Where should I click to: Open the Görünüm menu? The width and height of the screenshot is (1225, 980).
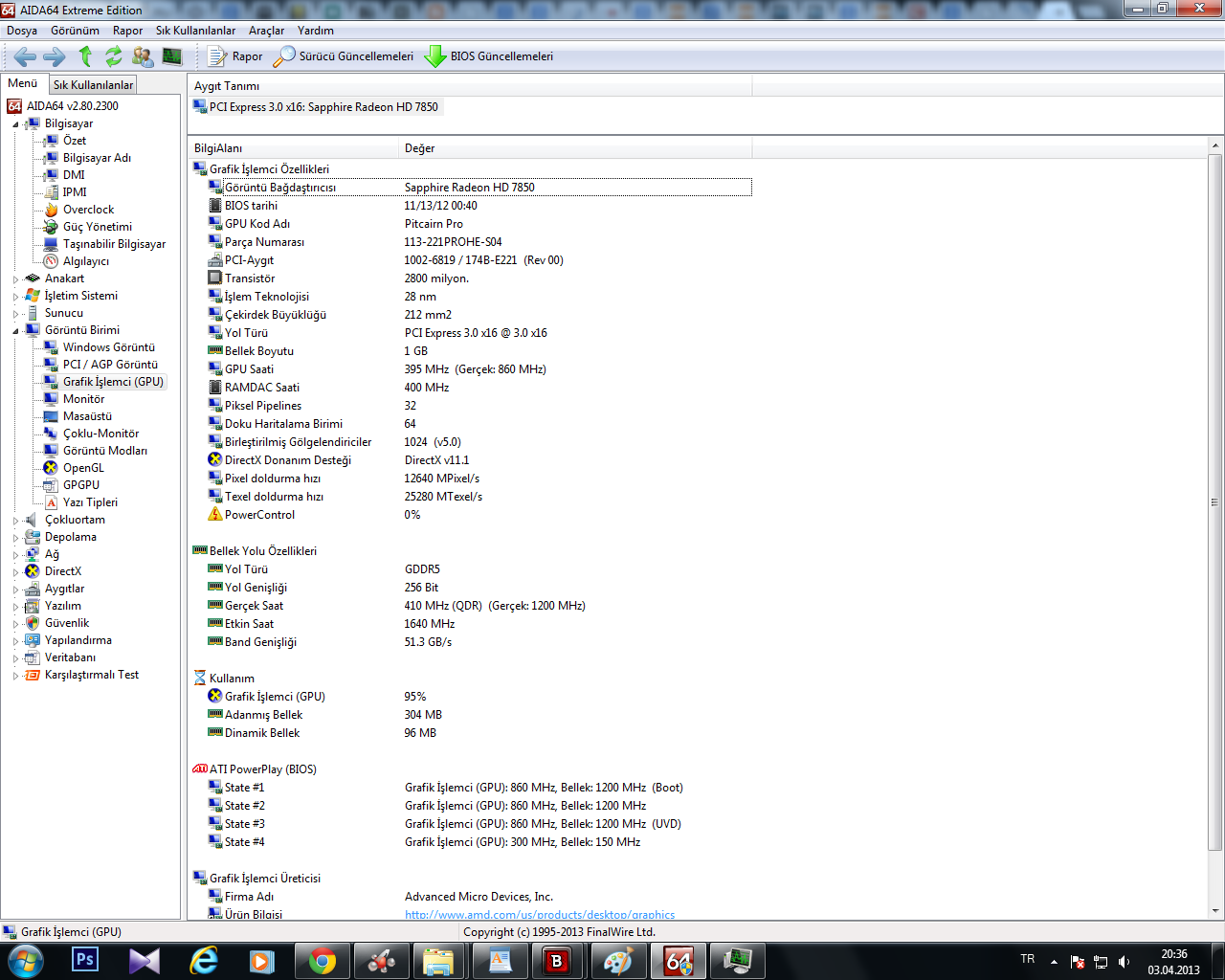(75, 31)
